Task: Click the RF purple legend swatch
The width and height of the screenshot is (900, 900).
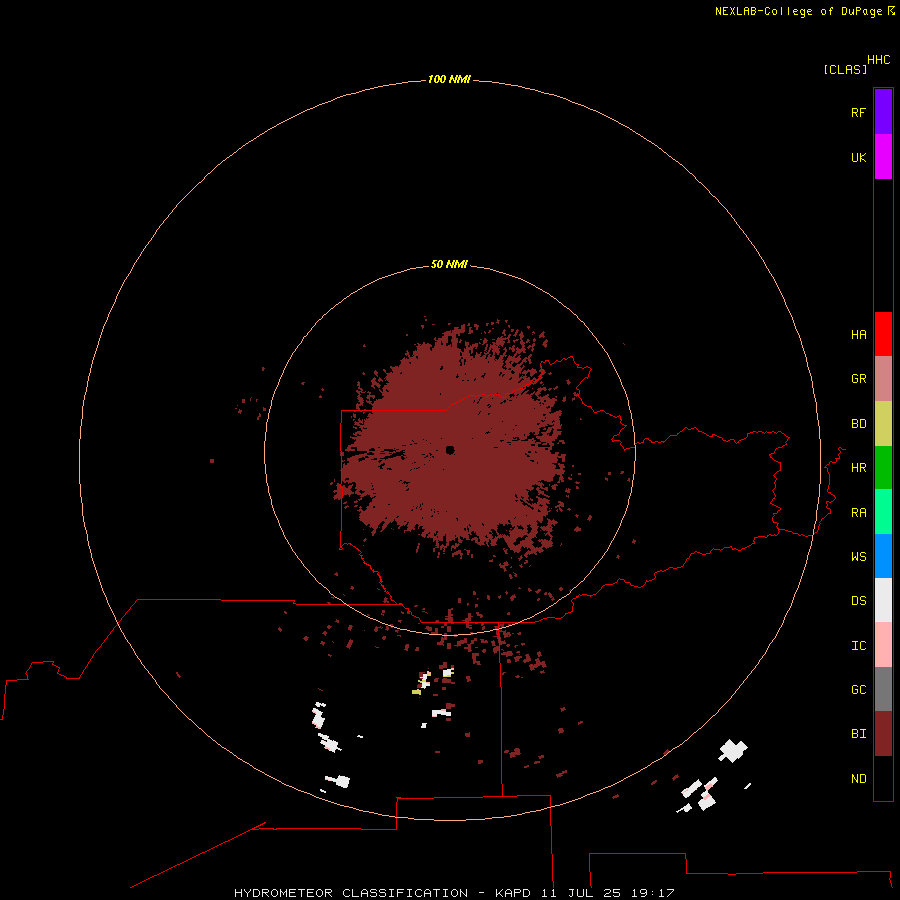Action: (883, 112)
